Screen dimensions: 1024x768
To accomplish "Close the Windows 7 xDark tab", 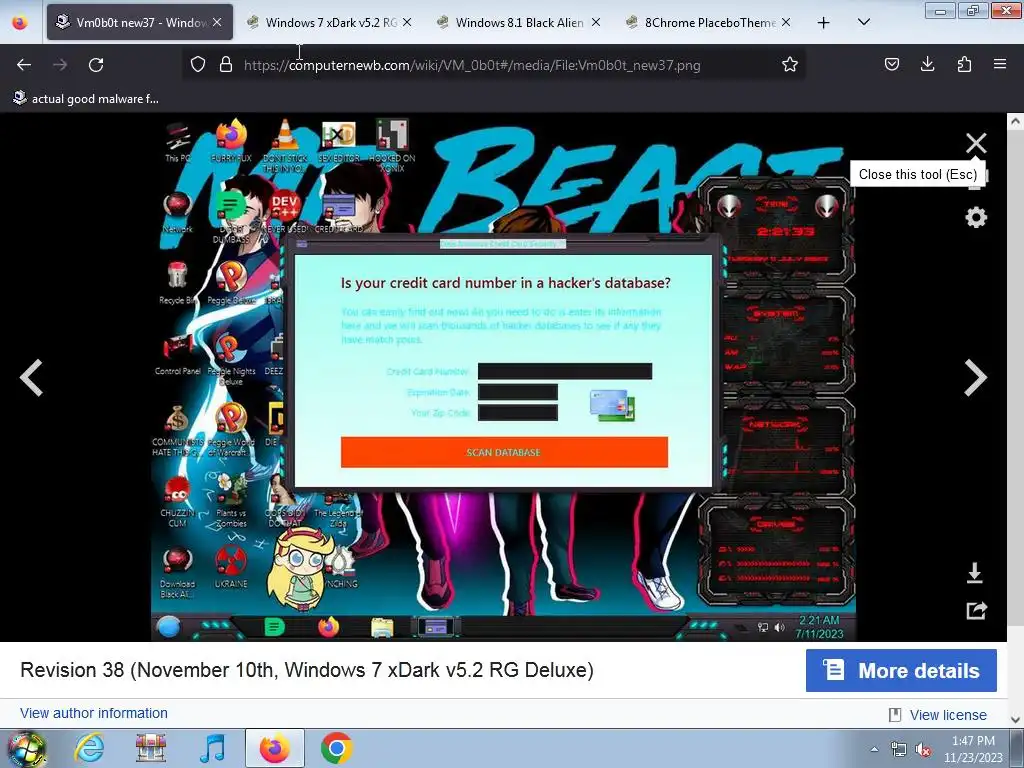I will pyautogui.click(x=407, y=22).
